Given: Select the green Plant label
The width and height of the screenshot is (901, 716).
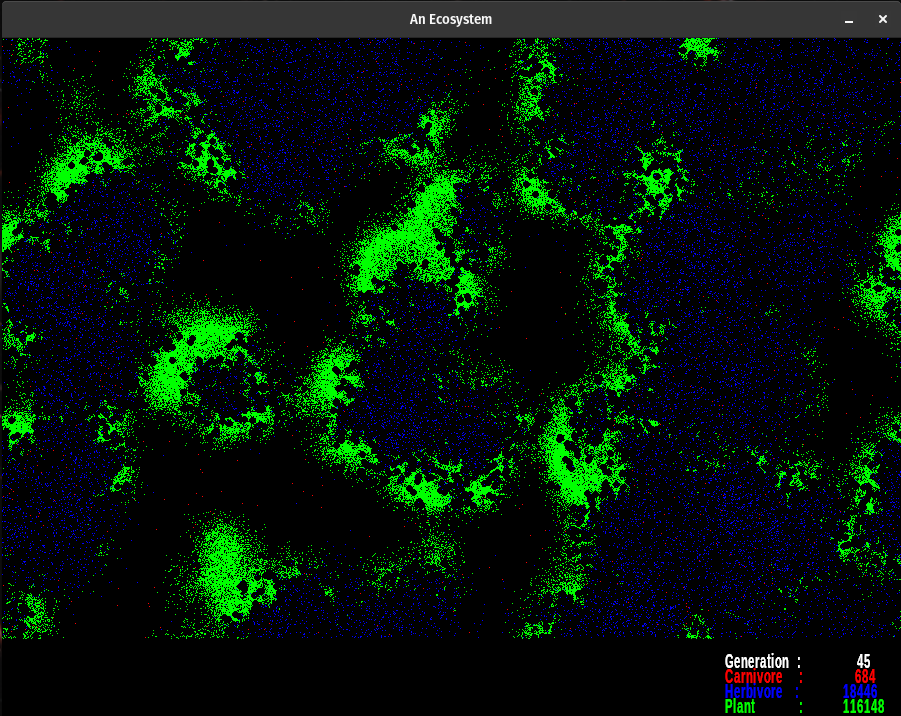Looking at the screenshot, I should 740,707.
